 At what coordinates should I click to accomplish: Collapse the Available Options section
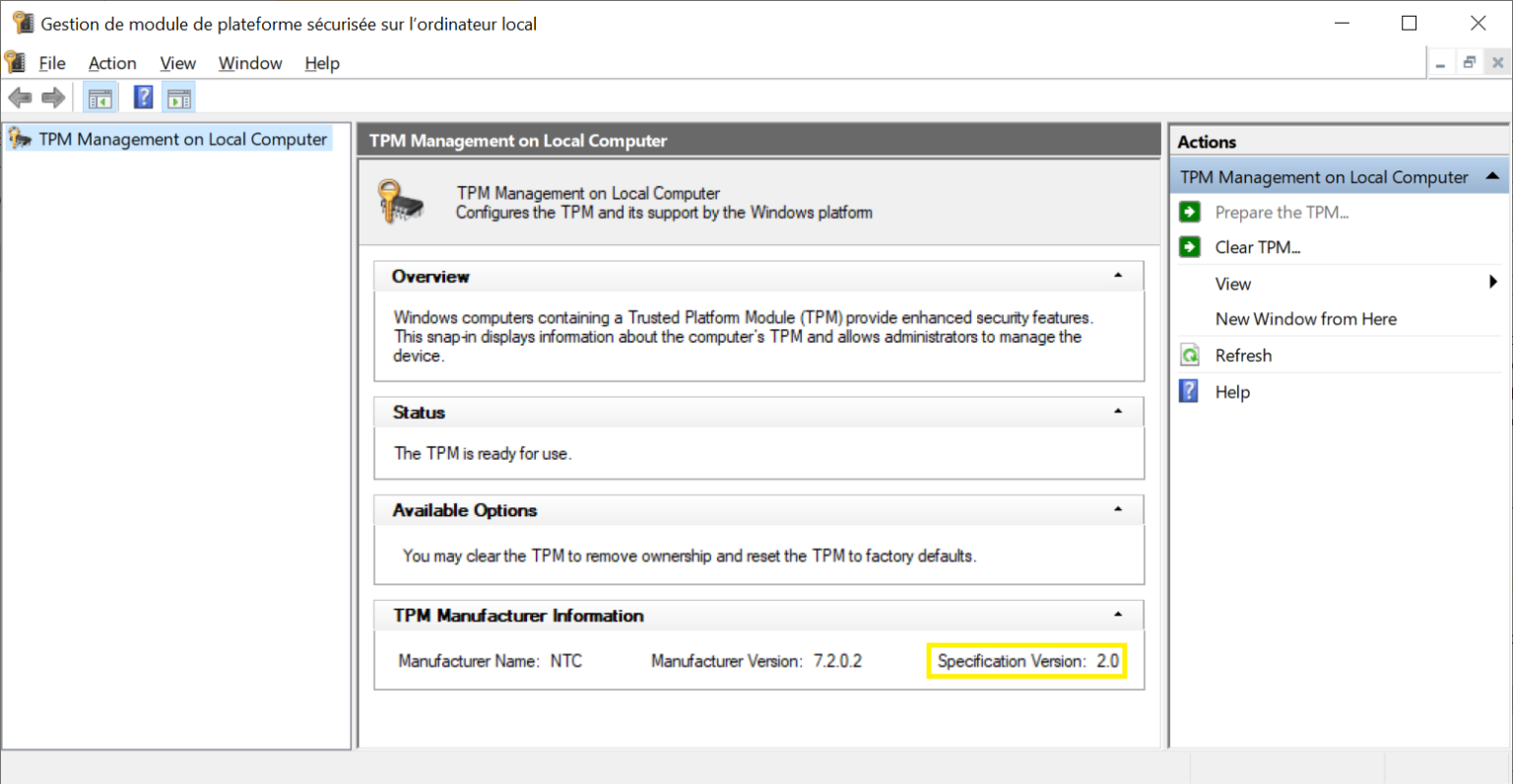tap(1118, 509)
